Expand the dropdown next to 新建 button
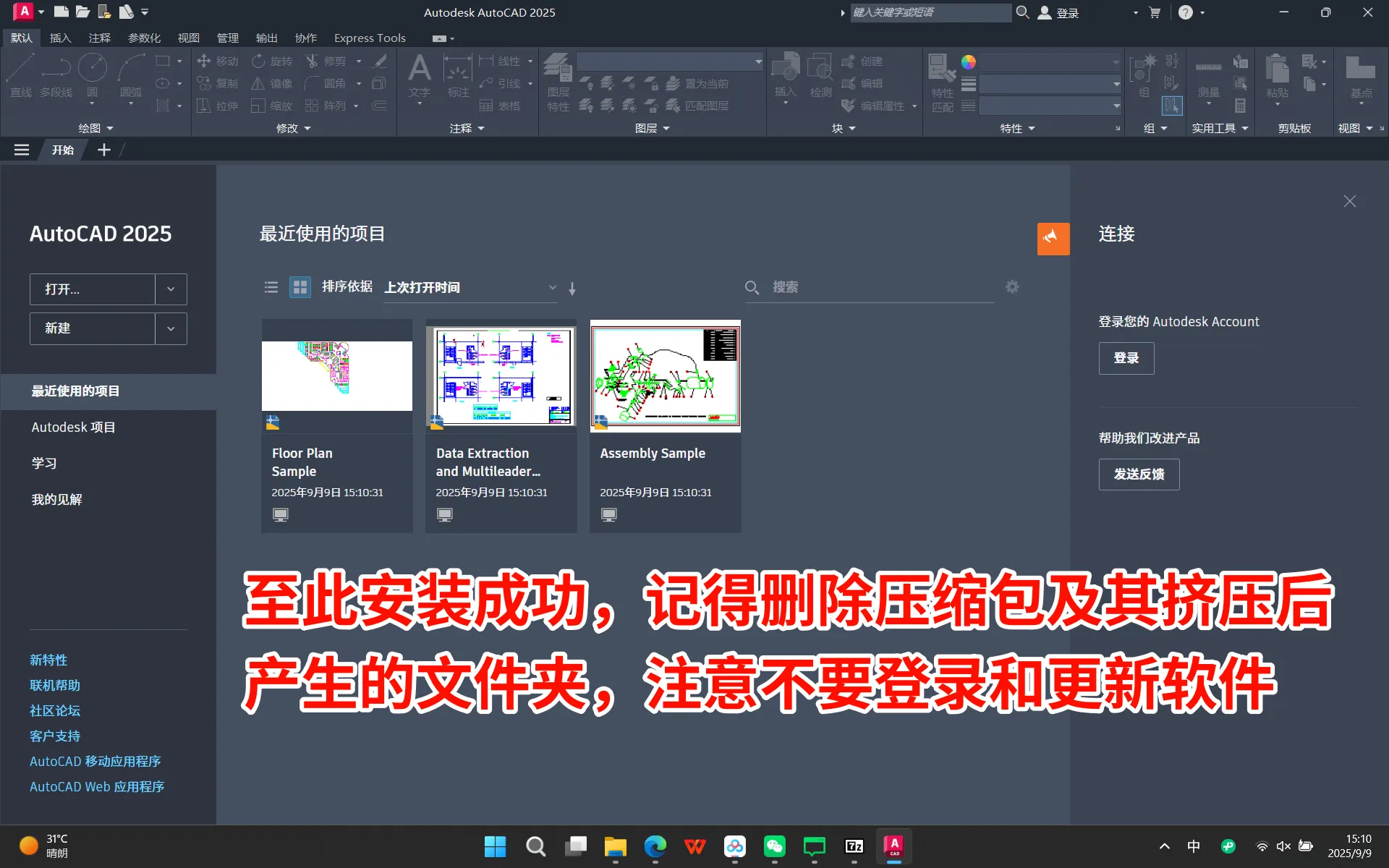The height and width of the screenshot is (868, 1389). point(171,328)
